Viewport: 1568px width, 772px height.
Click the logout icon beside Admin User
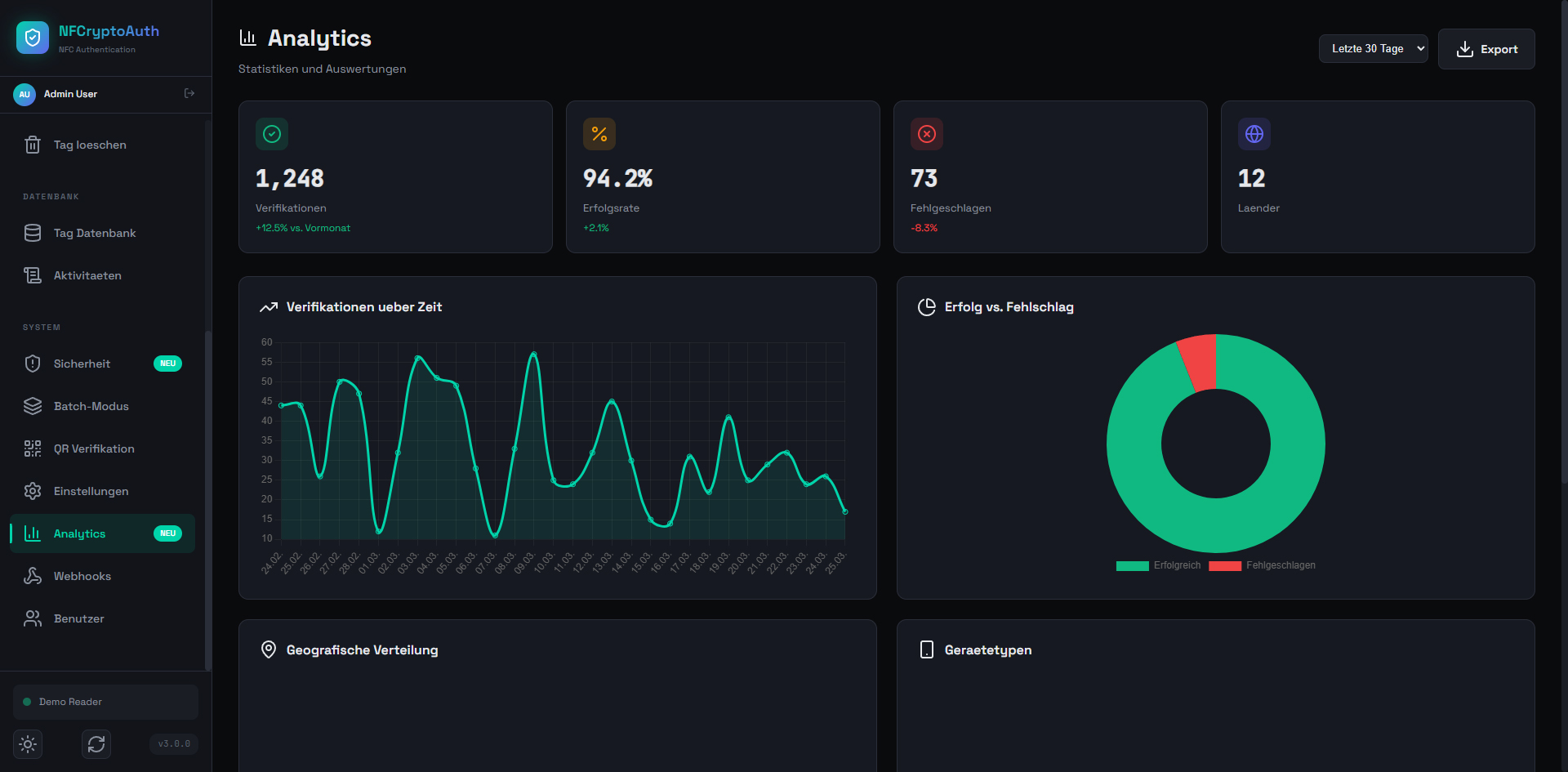point(189,94)
